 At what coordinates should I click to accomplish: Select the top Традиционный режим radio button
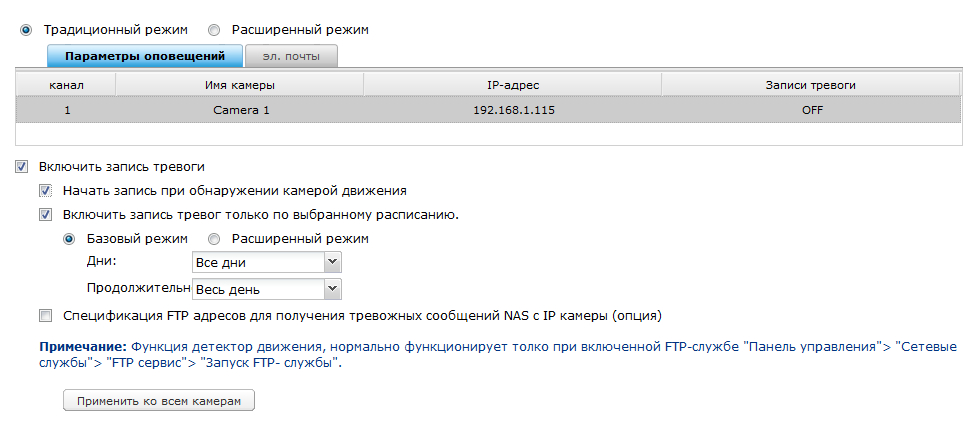(x=26, y=30)
